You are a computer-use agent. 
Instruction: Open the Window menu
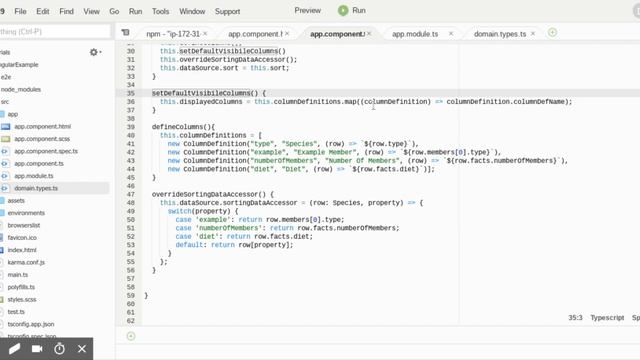click(x=192, y=11)
